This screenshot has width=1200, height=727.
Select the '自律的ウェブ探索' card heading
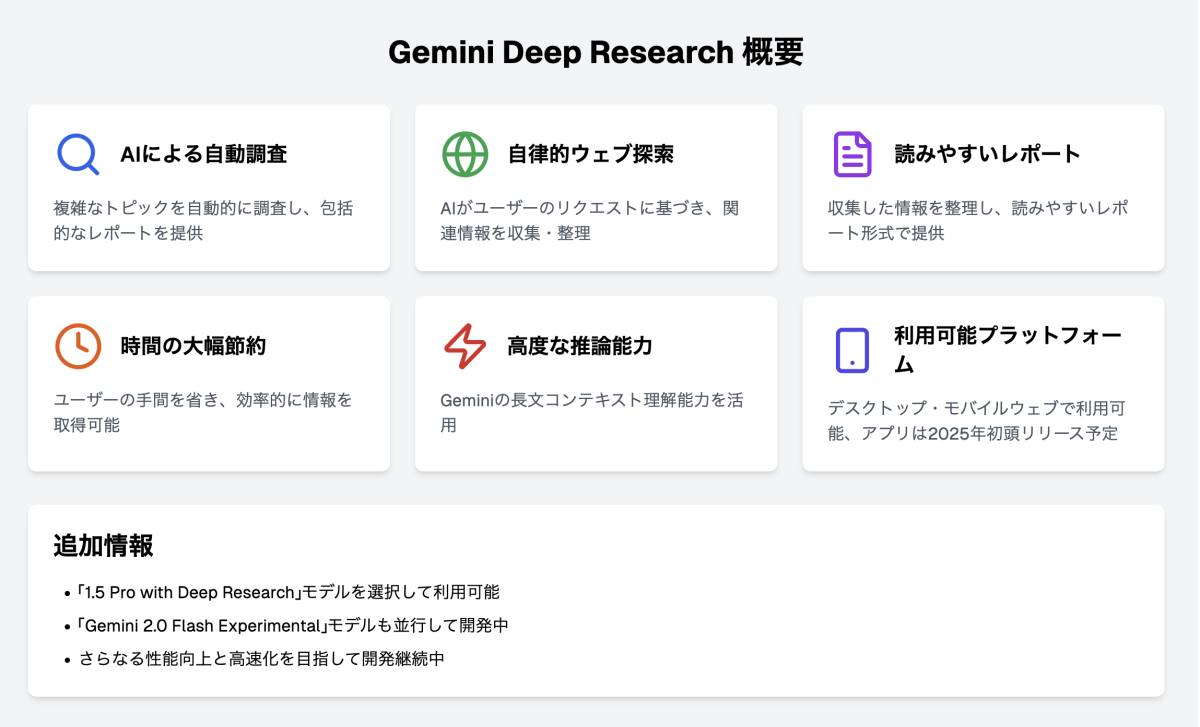[x=590, y=154]
